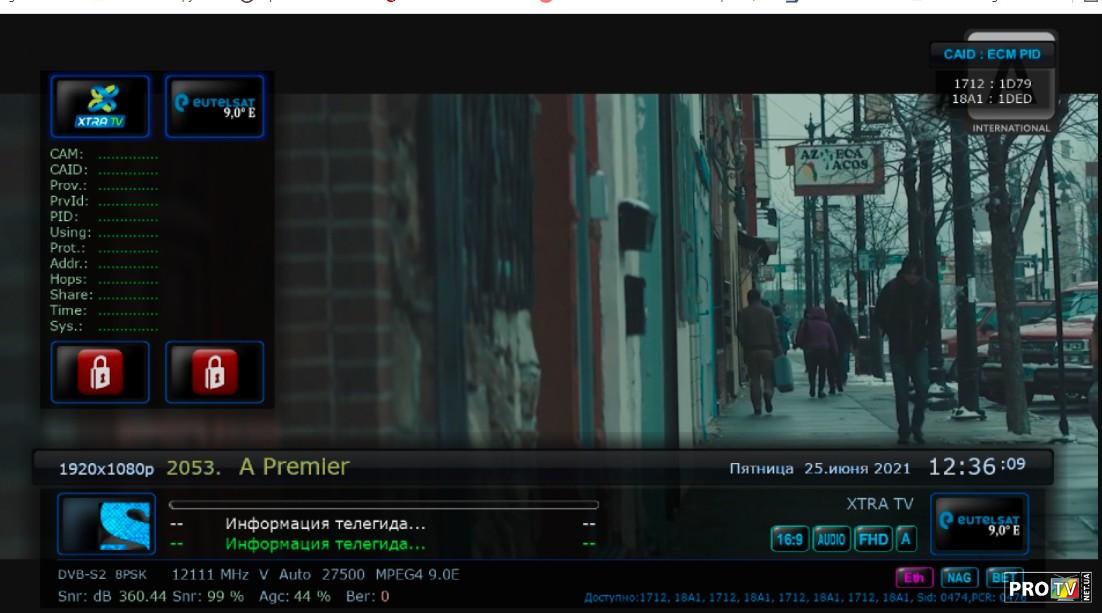The width and height of the screenshot is (1102, 613).
Task: Click the AUDIO indicator badge
Action: click(x=832, y=539)
